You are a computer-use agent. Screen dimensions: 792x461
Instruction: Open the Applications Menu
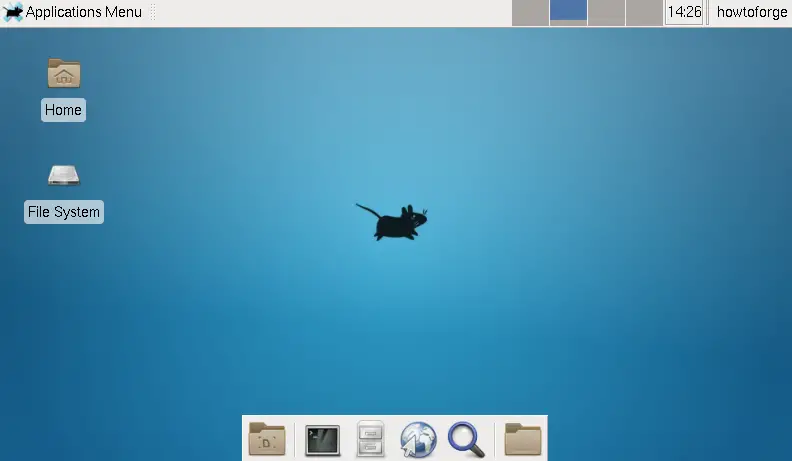click(x=72, y=12)
